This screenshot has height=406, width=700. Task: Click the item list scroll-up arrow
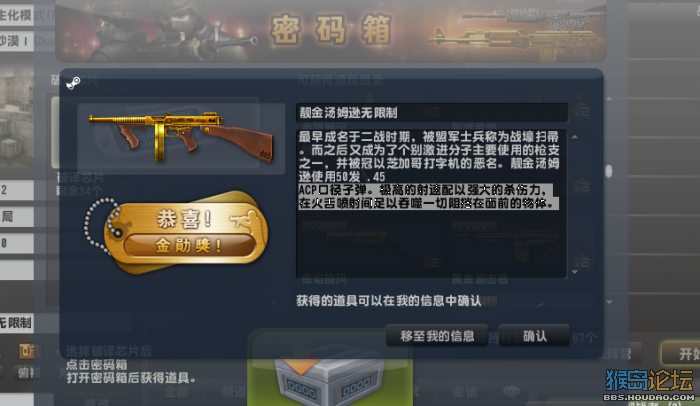tap(609, 98)
